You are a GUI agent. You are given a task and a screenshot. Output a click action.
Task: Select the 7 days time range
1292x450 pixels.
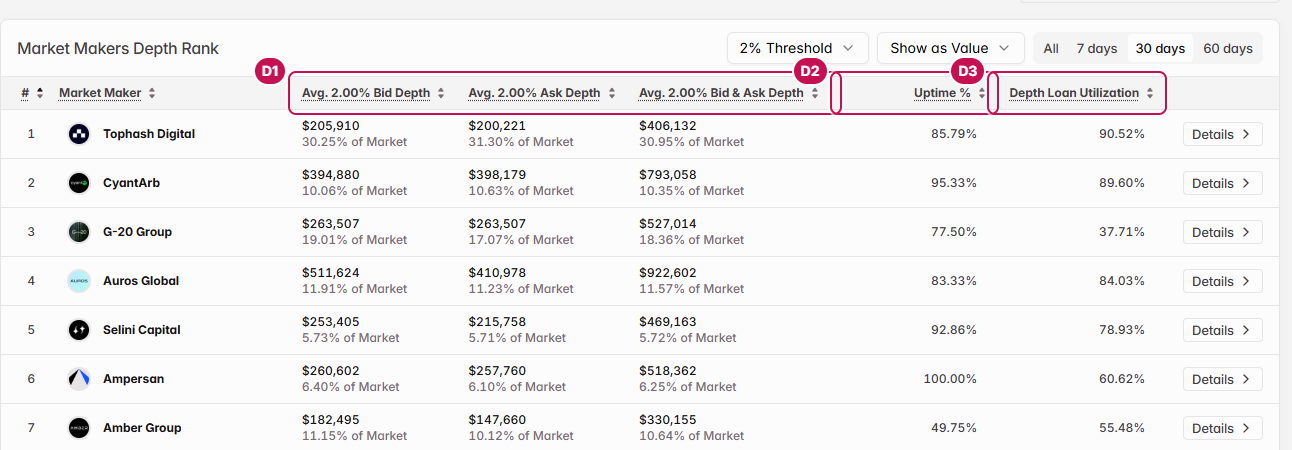click(1096, 48)
